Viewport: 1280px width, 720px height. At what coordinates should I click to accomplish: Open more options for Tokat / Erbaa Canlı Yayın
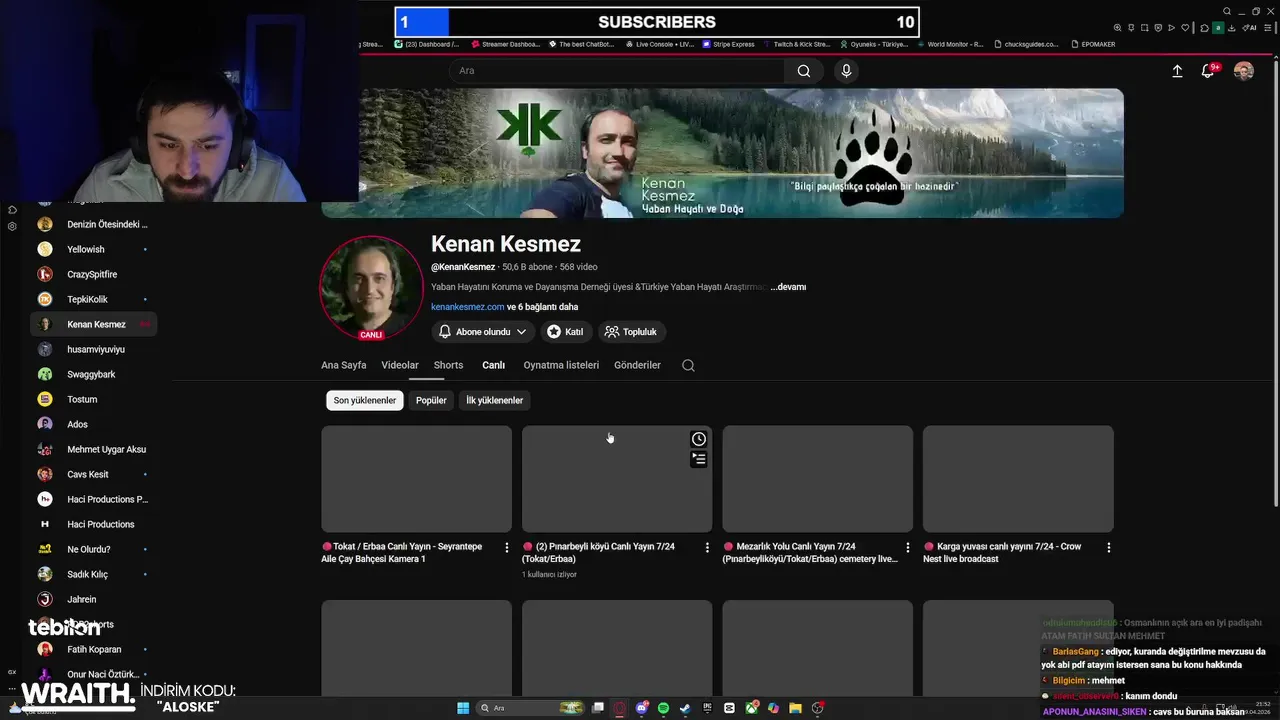[507, 547]
